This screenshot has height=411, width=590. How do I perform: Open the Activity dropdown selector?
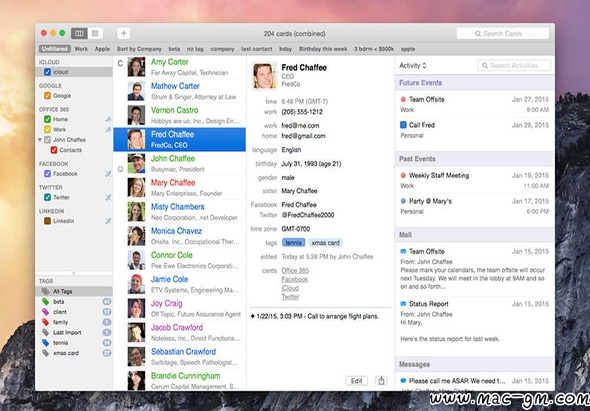pyautogui.click(x=413, y=65)
